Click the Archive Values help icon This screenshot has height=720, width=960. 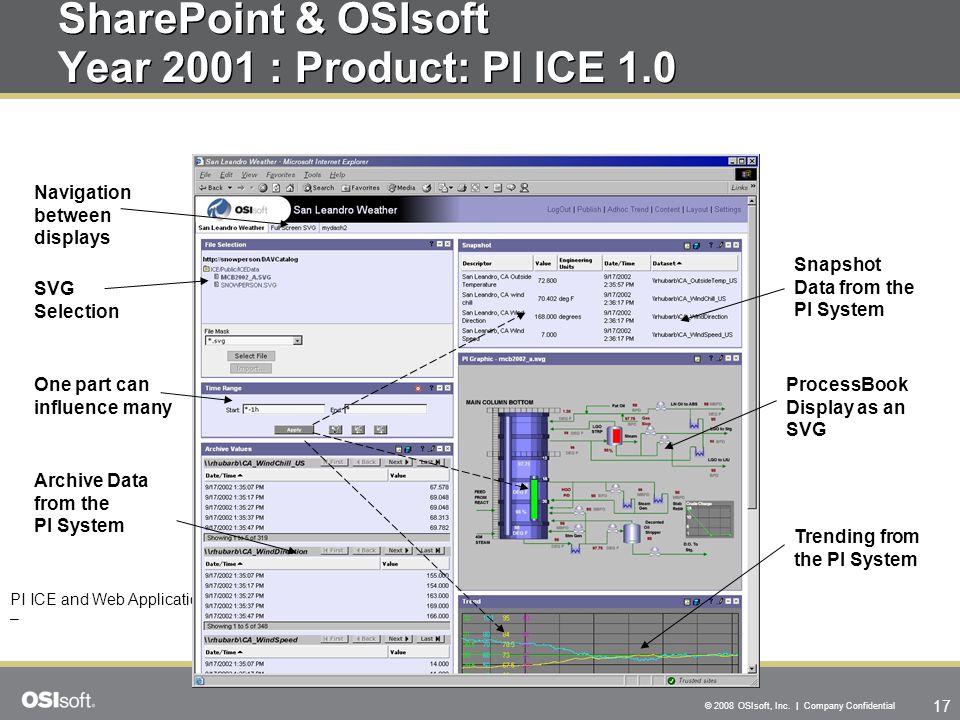422,449
